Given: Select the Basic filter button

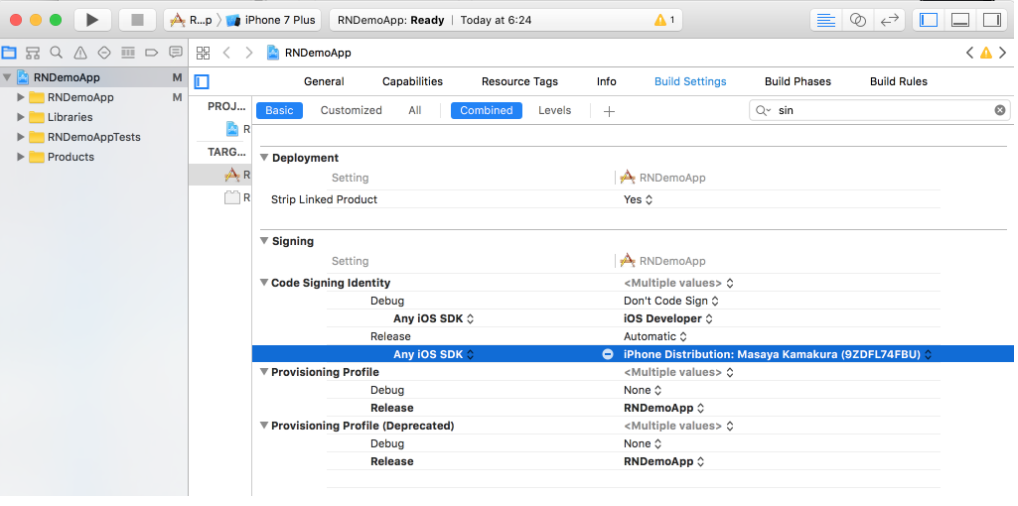Looking at the screenshot, I should pos(279,110).
